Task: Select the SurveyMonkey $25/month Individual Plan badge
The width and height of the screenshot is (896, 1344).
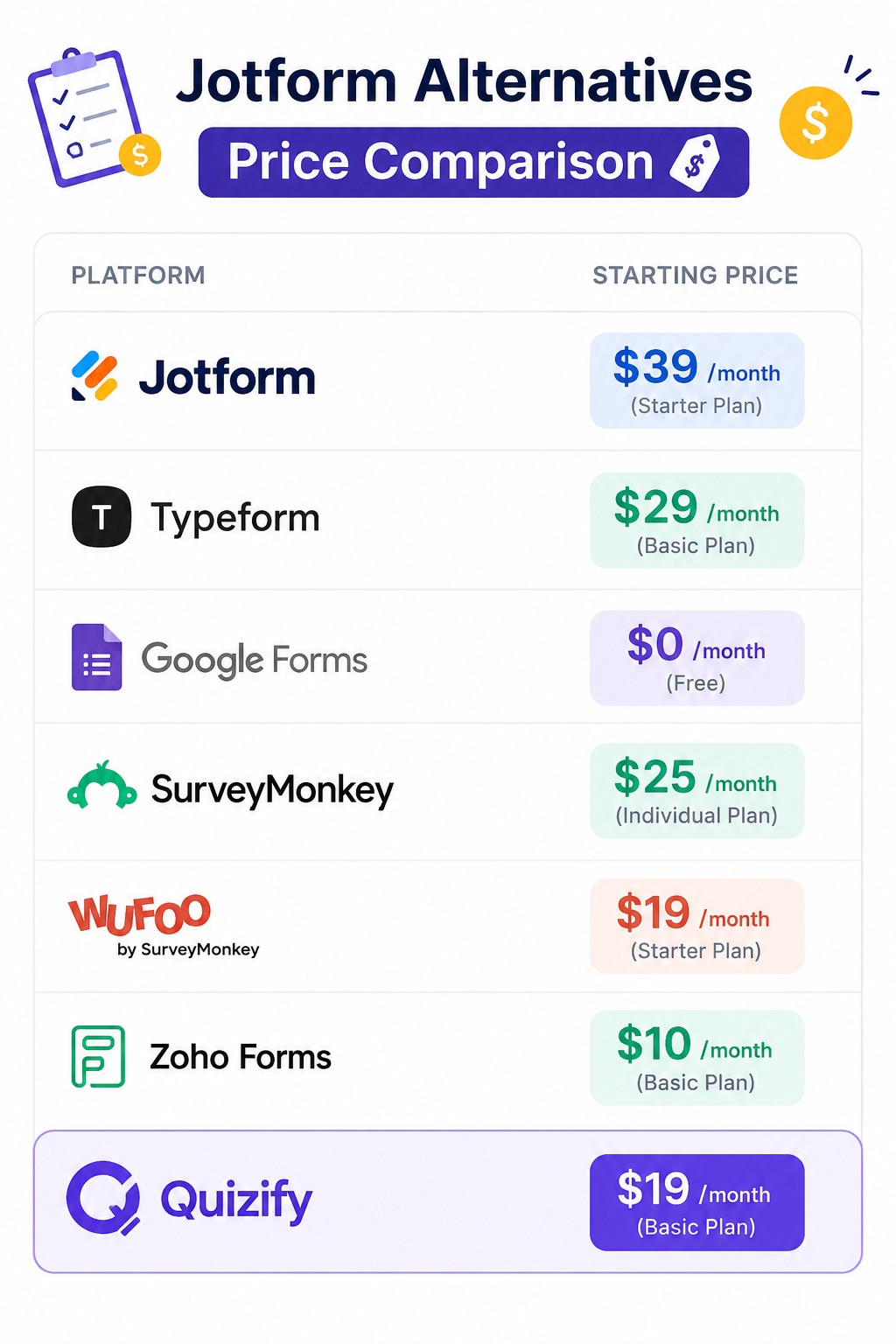Action: 696,791
